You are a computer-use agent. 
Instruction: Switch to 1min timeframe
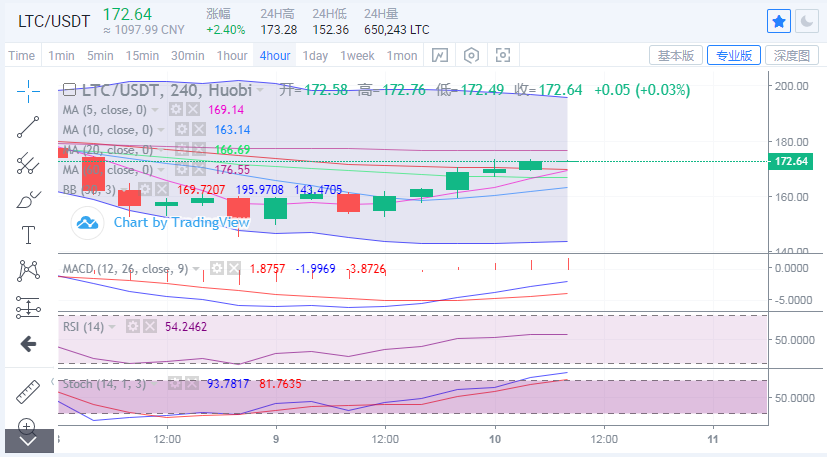click(x=61, y=55)
